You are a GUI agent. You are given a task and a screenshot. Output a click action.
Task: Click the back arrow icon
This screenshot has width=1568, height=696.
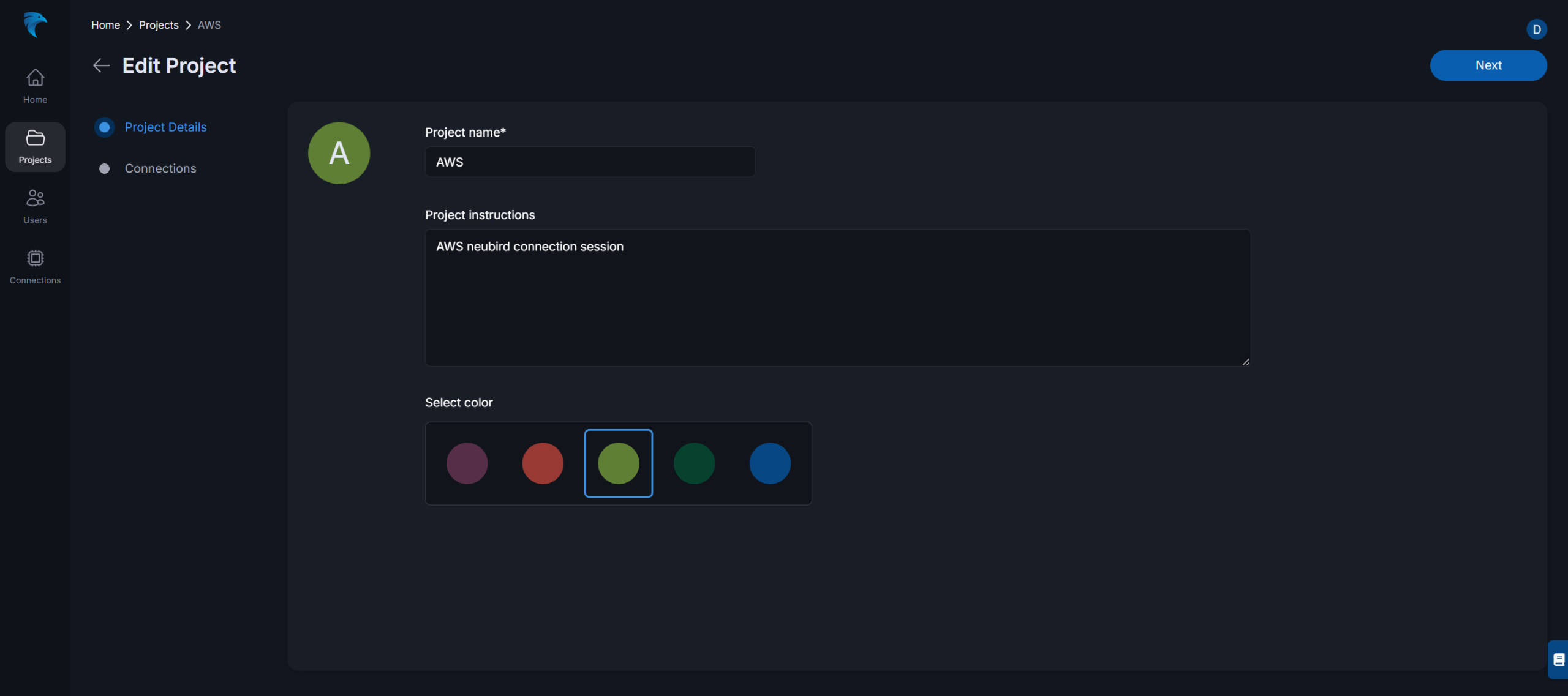click(101, 65)
